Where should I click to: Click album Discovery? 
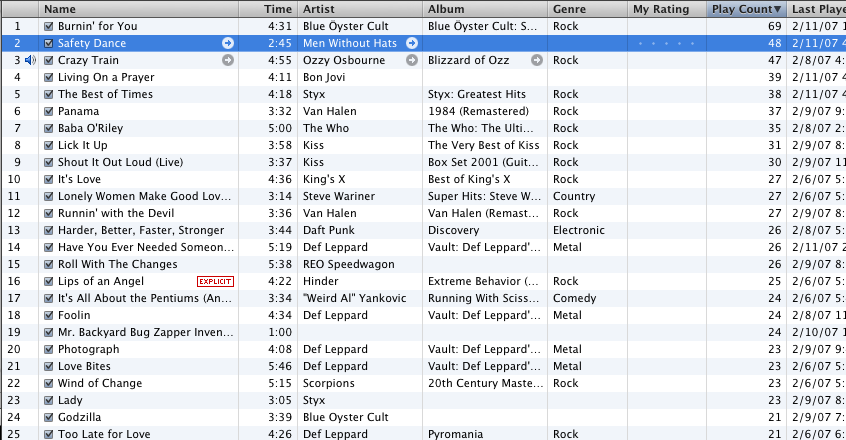(x=454, y=230)
